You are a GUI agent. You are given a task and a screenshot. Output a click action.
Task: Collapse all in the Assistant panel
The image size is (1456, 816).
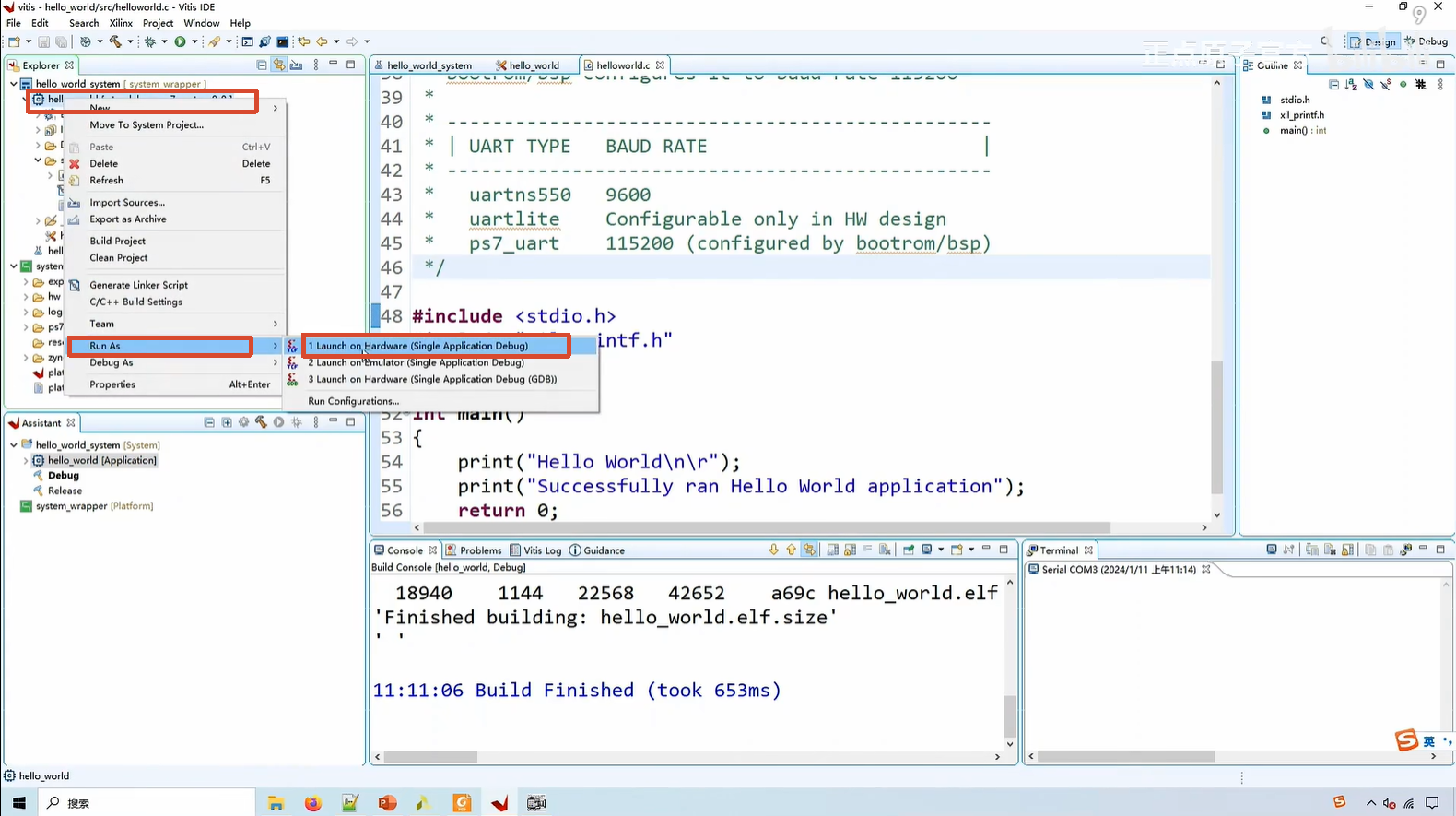coord(209,422)
